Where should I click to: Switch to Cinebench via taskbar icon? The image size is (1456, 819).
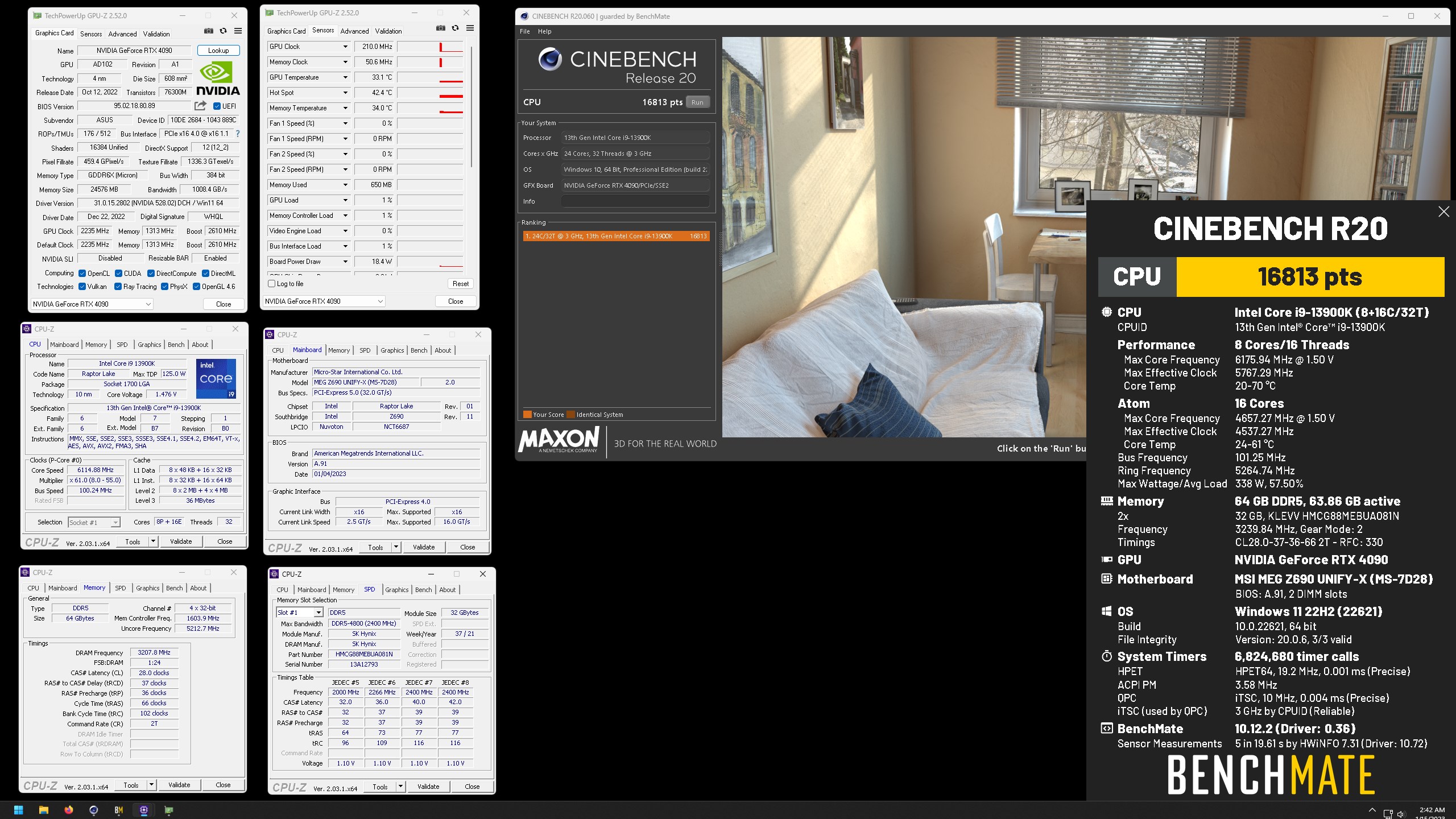(94, 810)
